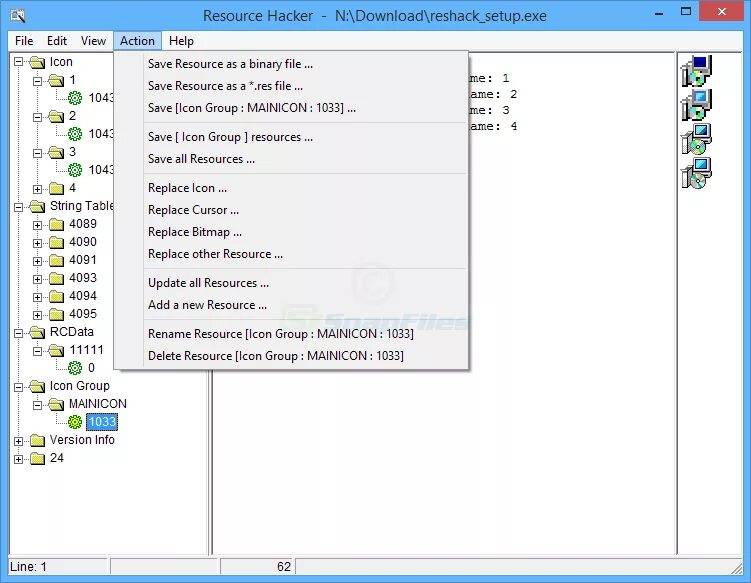Click the open folder icon next to Icon 1
Viewport: 751px width, 583px height.
pyautogui.click(x=56, y=80)
